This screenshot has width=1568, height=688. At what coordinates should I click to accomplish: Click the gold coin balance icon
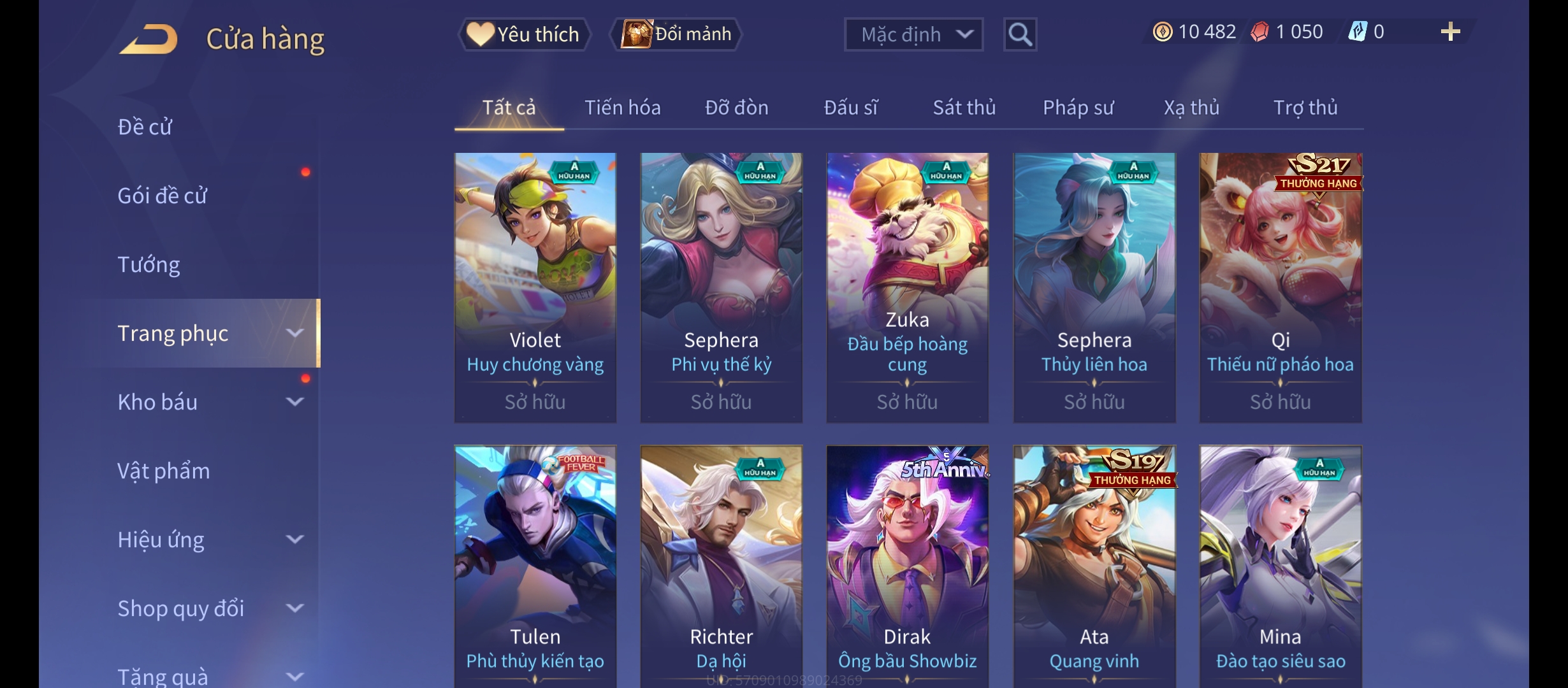coord(1163,32)
